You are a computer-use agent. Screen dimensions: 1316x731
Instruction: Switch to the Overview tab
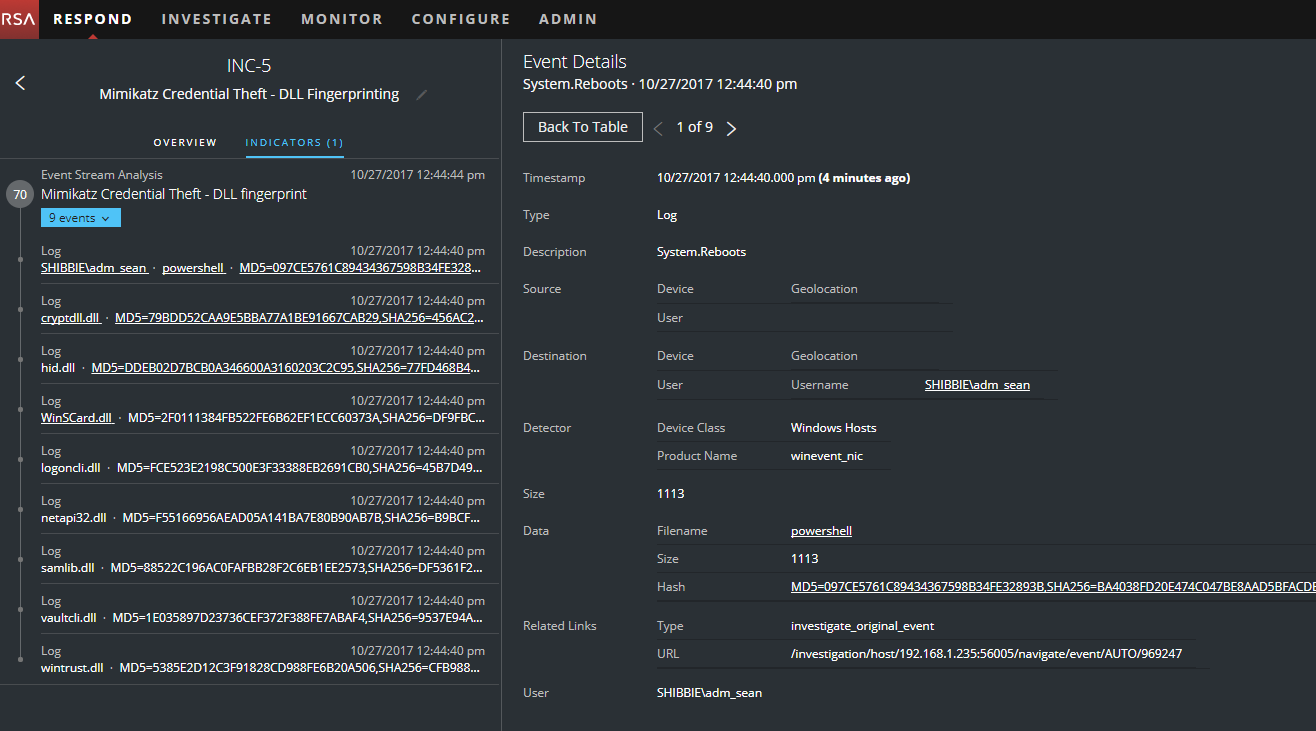185,143
